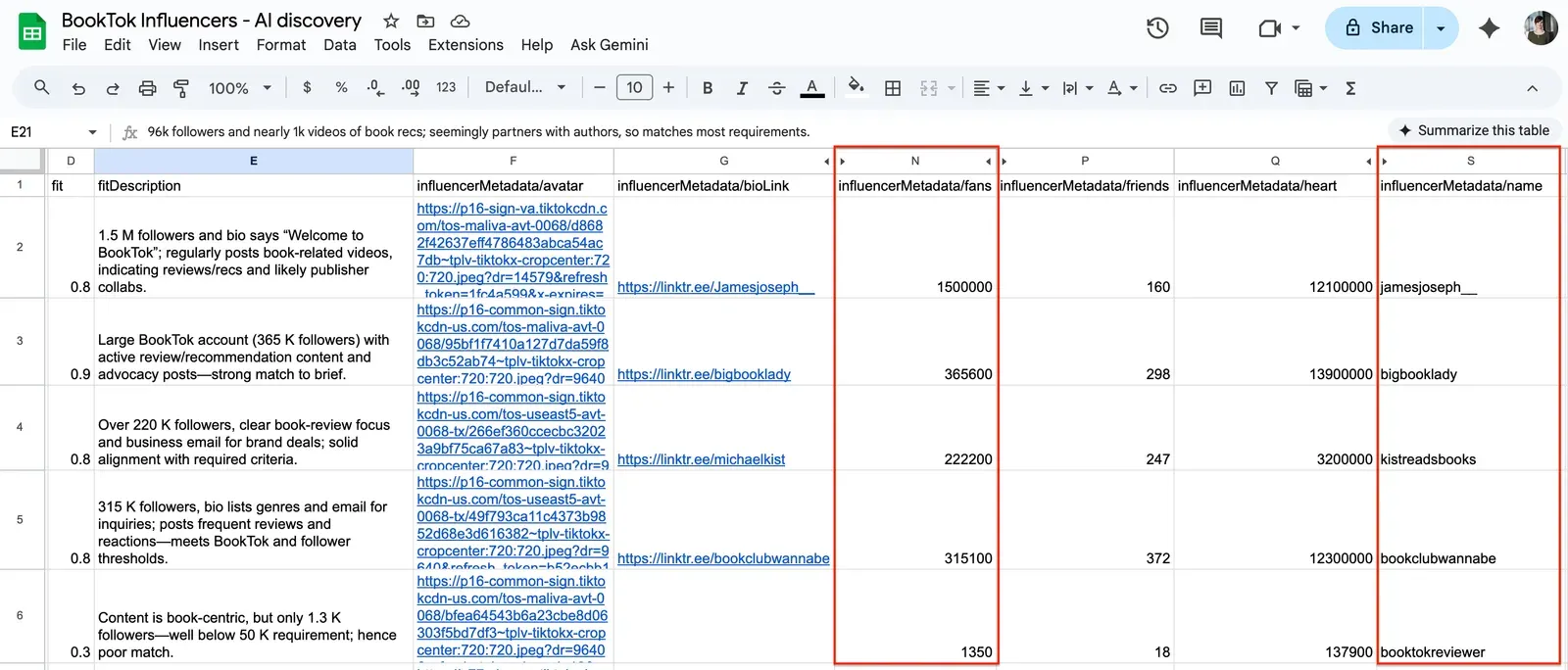The height and width of the screenshot is (670, 1568).
Task: Open the name box dropdown arrow
Action: [x=92, y=132]
